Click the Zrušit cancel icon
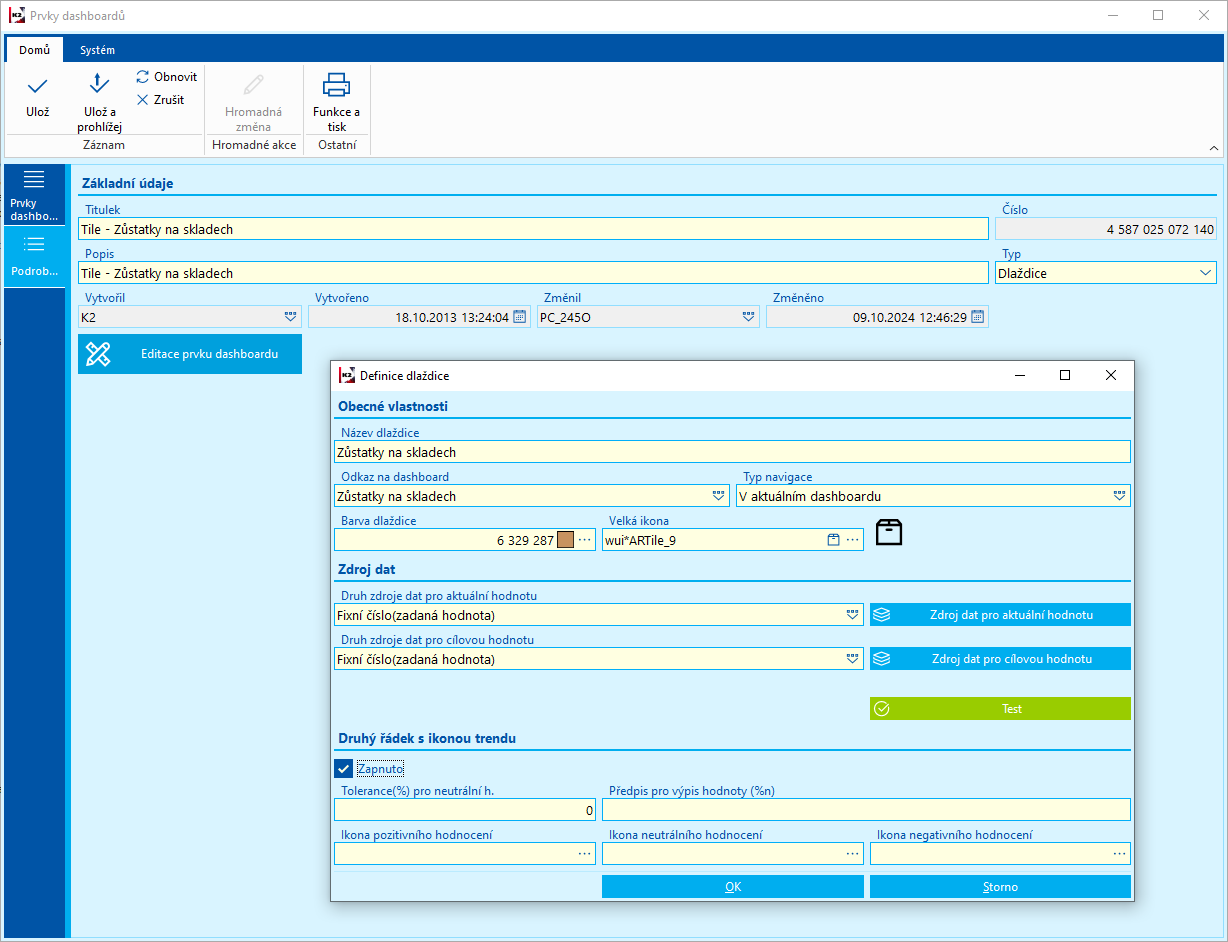 (x=143, y=100)
